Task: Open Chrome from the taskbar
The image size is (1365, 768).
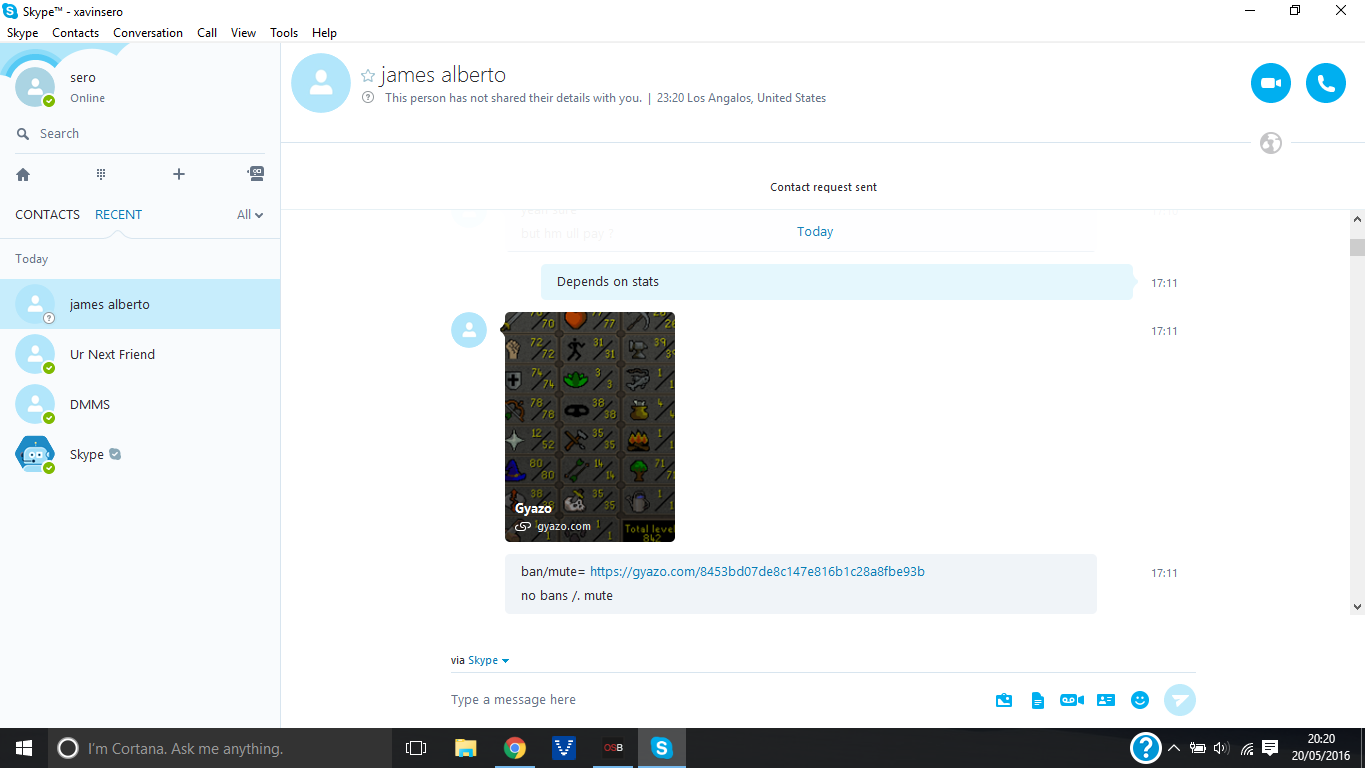Action: click(x=515, y=748)
